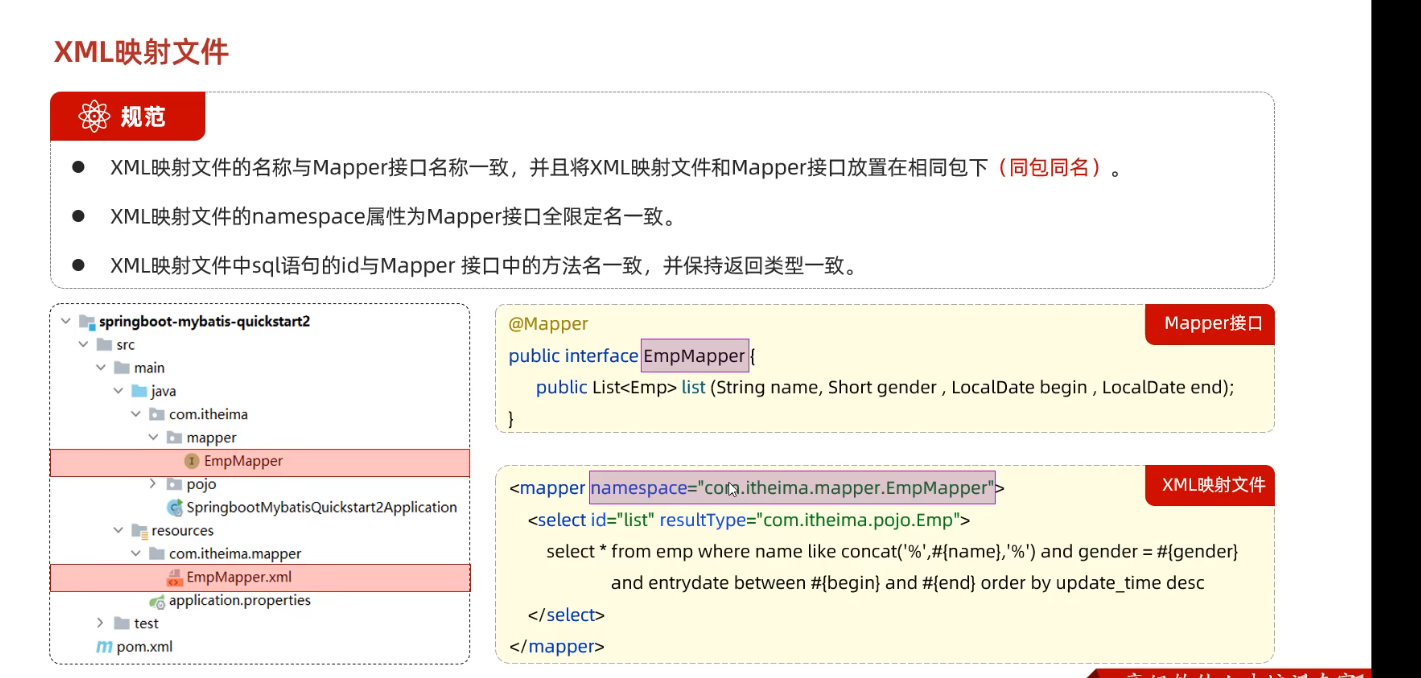This screenshot has height=678, width=1421.
Task: Click the highlighted EmpMapper interface name in code
Action: tap(694, 356)
